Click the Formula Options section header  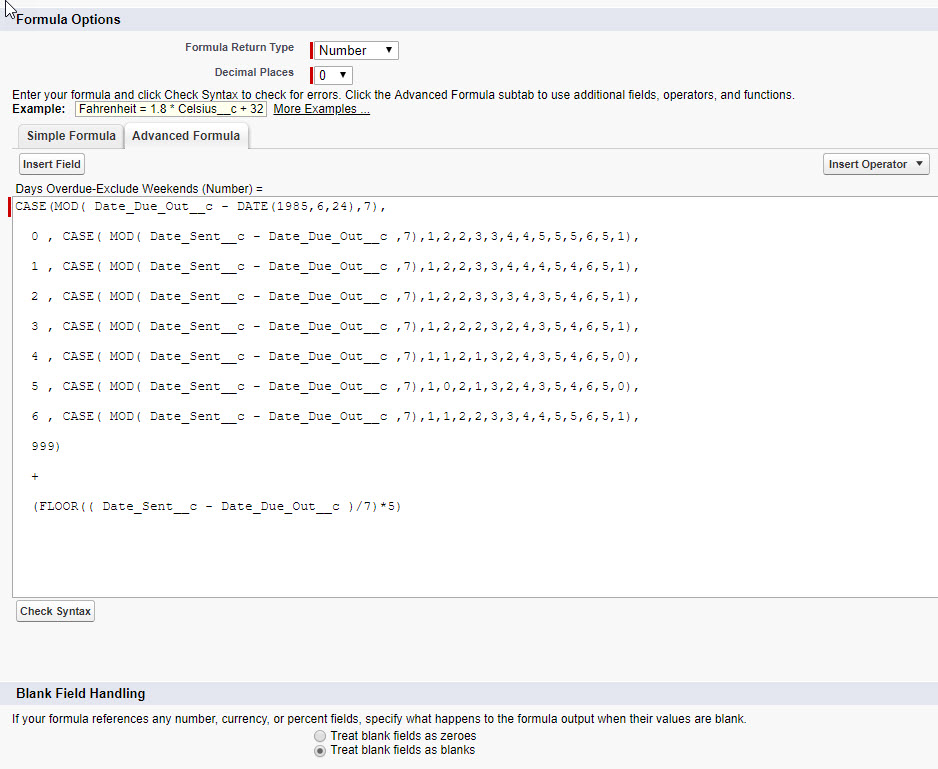68,20
